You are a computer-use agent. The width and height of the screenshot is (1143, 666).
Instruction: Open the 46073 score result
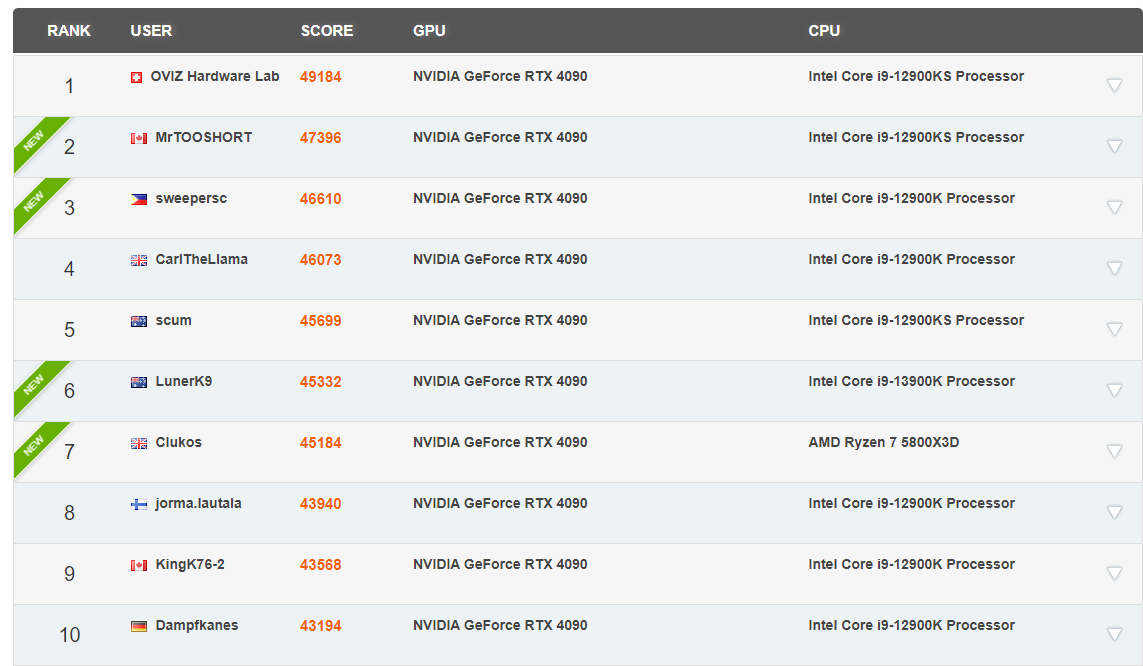pos(320,259)
